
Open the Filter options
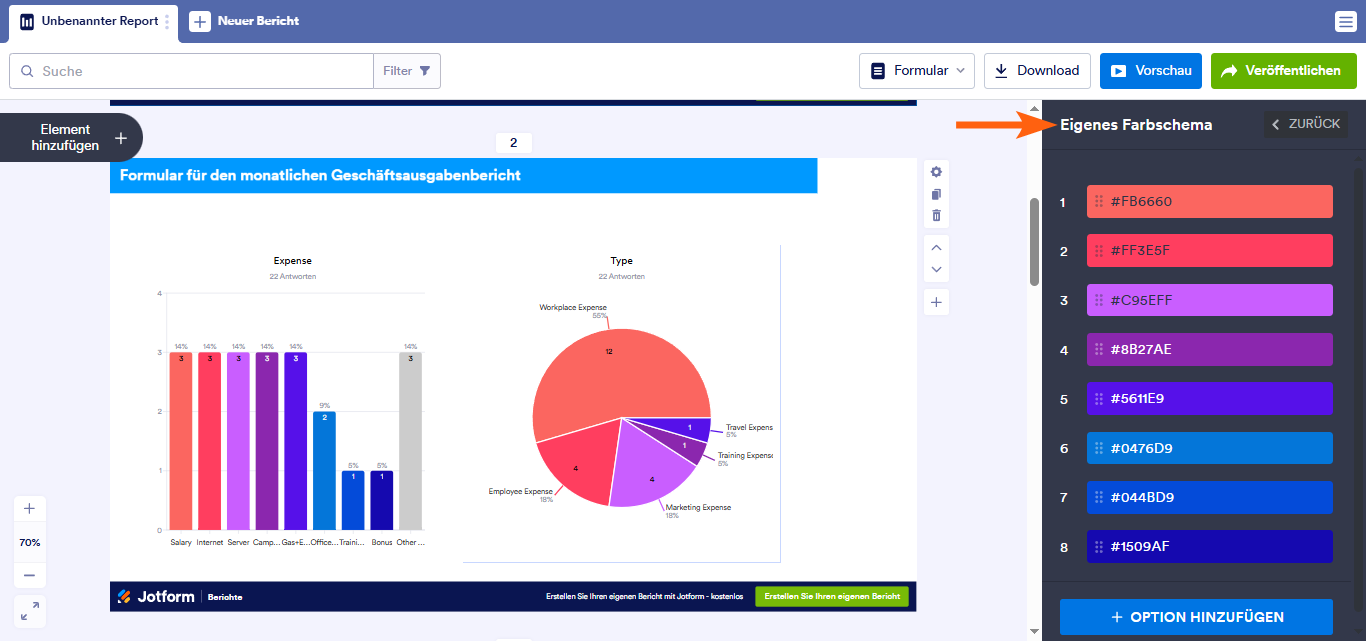tap(407, 71)
